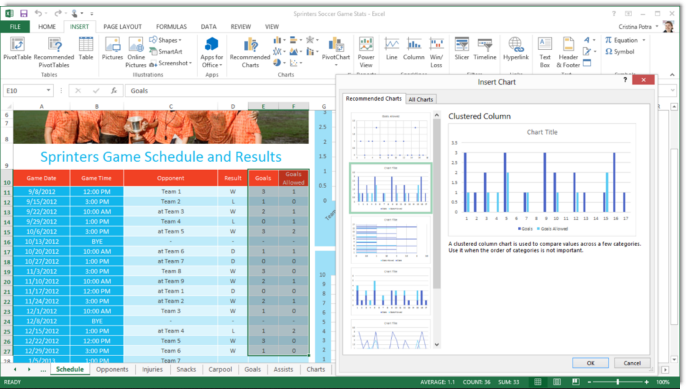
Task: Click the zoom out minus button
Action: pos(589,382)
